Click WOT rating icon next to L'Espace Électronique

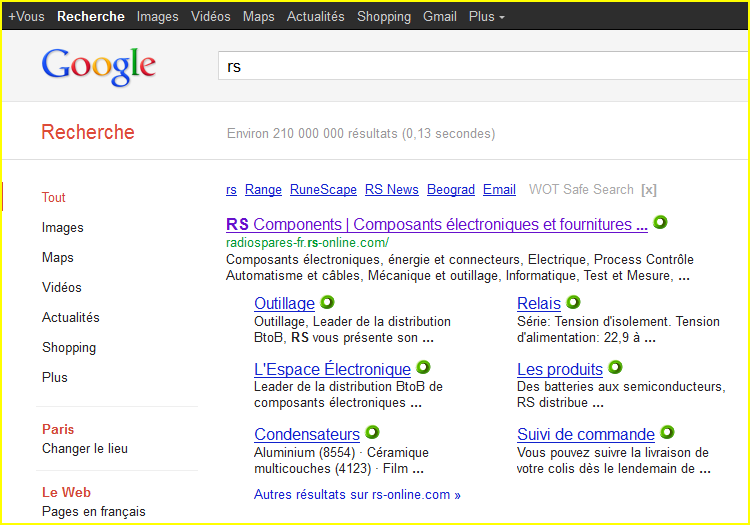[423, 367]
